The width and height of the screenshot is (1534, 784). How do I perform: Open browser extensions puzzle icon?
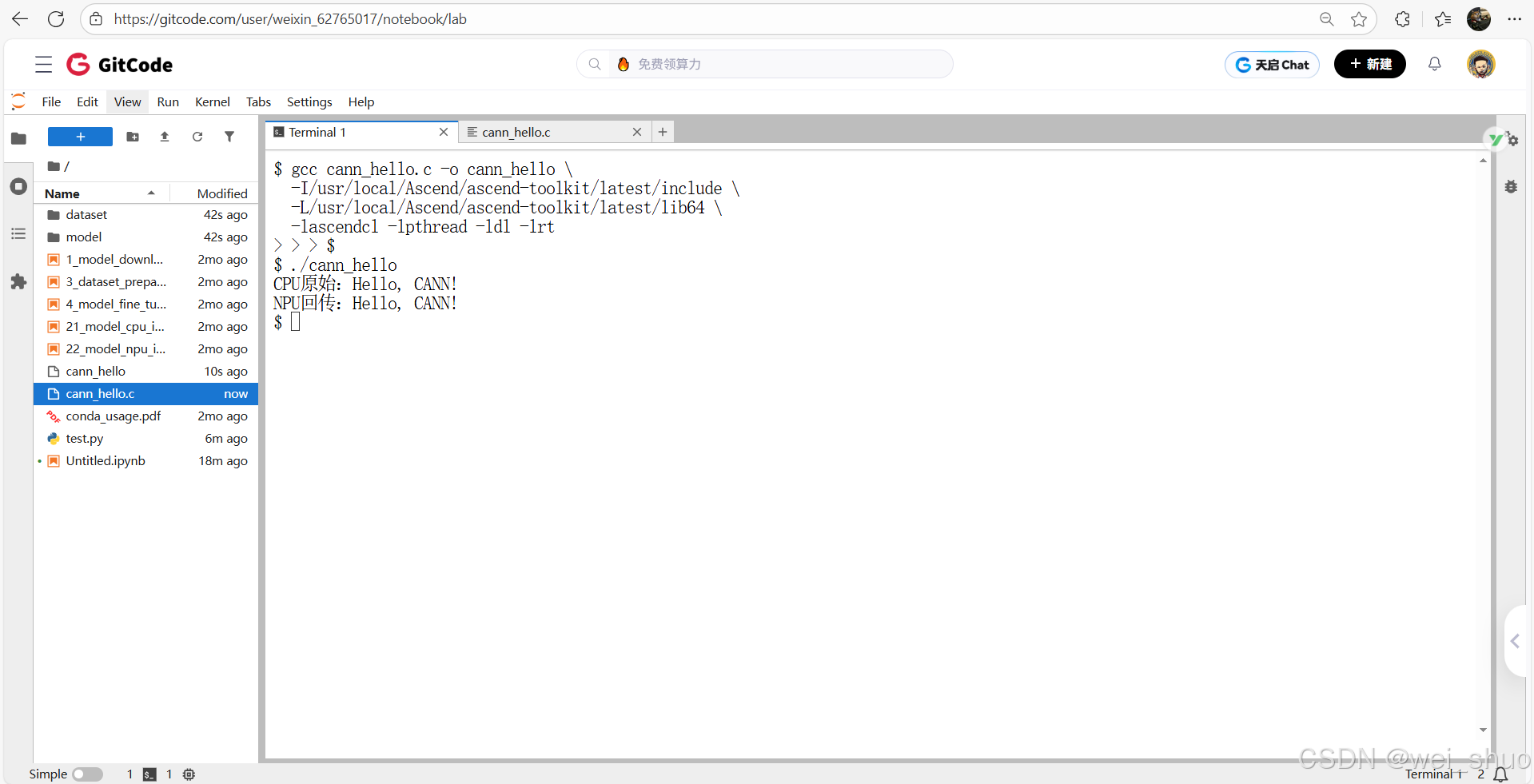click(1402, 19)
